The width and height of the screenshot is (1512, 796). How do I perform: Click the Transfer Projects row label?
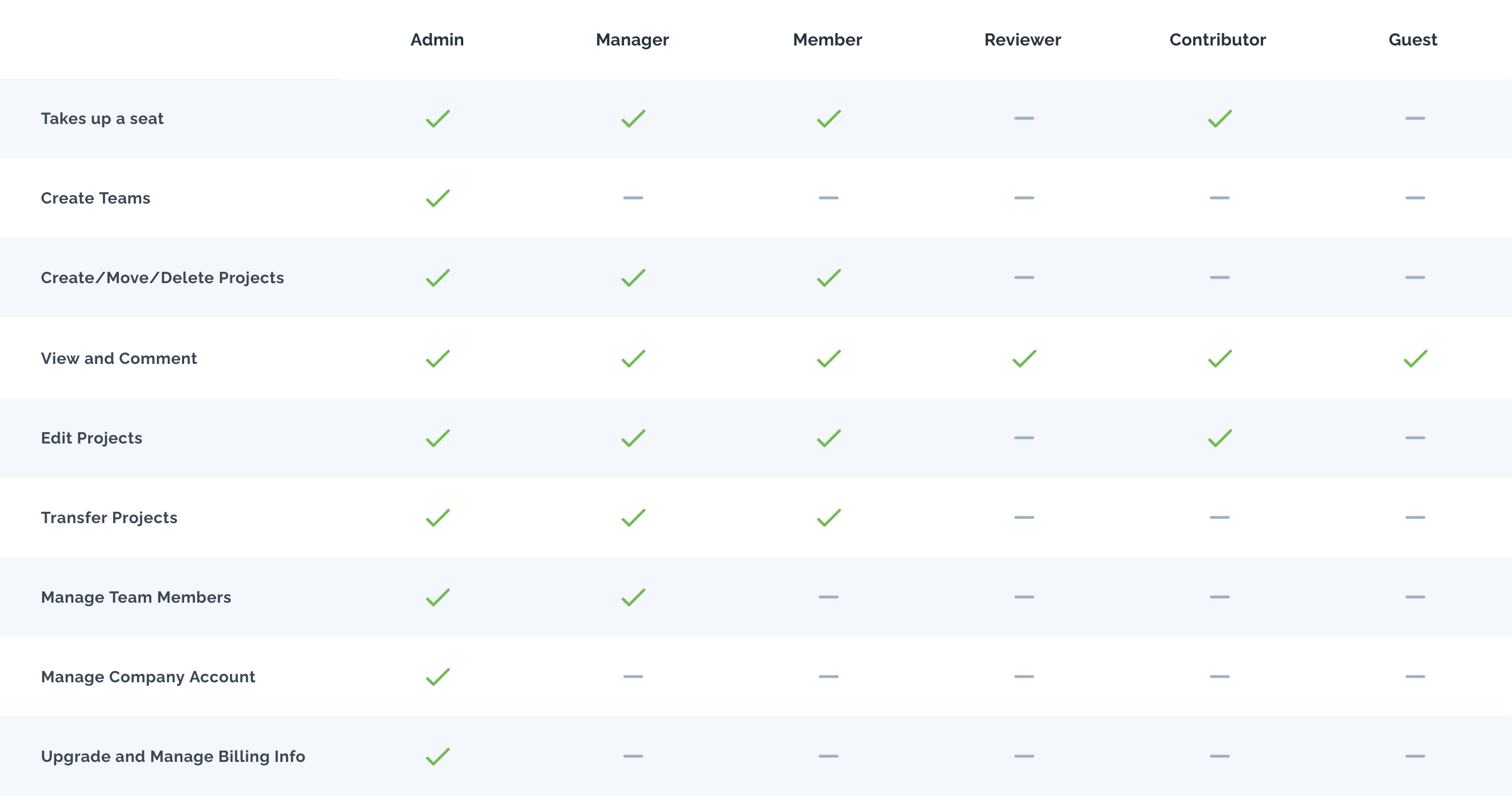click(109, 518)
